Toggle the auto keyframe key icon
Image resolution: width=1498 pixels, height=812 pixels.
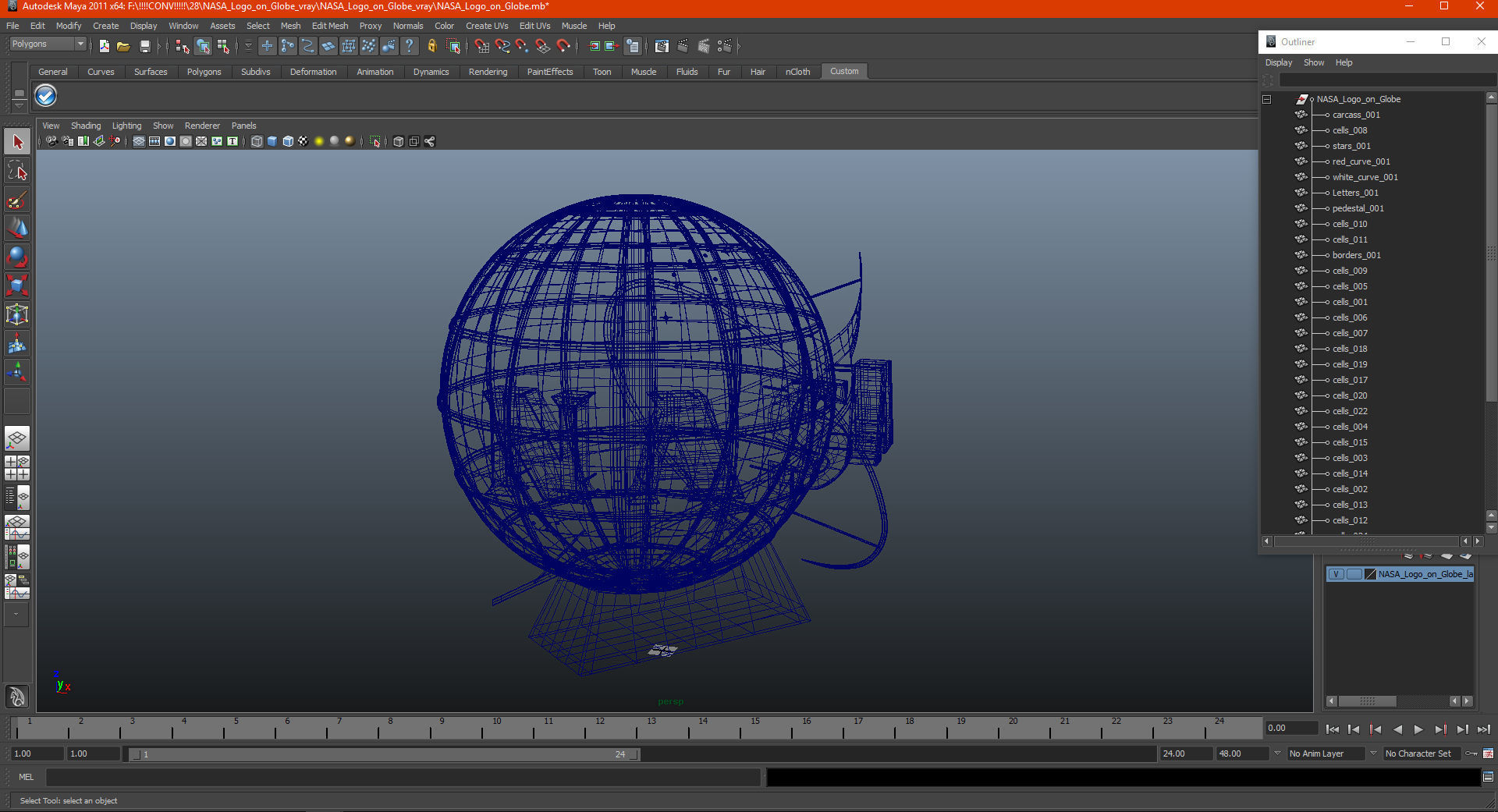[x=1471, y=753]
